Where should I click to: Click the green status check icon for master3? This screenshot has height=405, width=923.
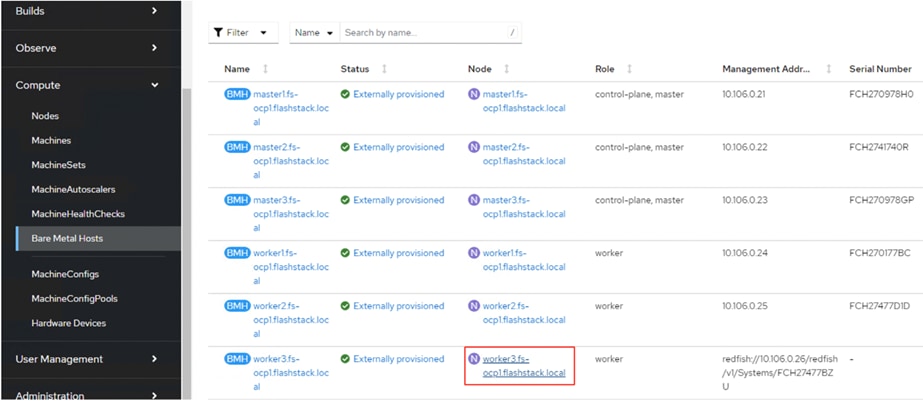coord(345,200)
